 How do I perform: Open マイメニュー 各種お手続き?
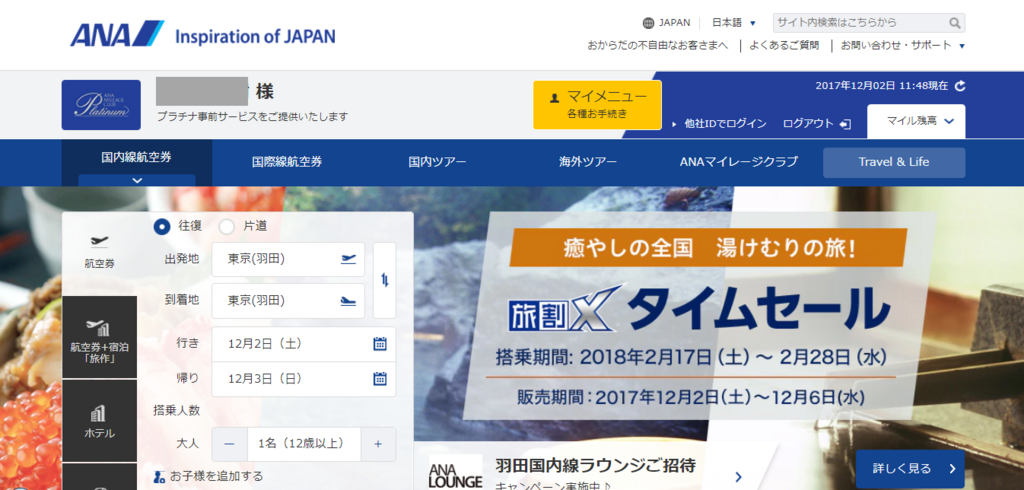[x=598, y=105]
